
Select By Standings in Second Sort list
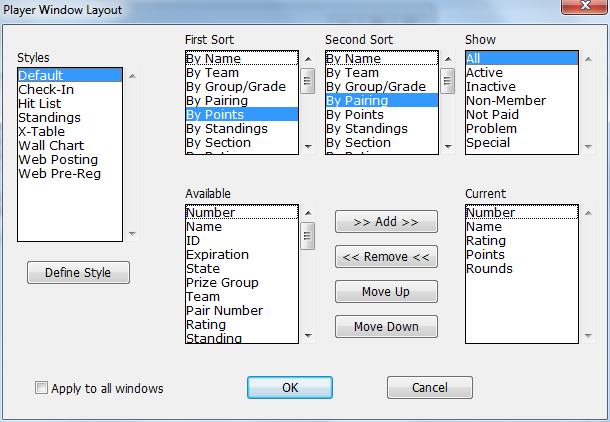367,129
